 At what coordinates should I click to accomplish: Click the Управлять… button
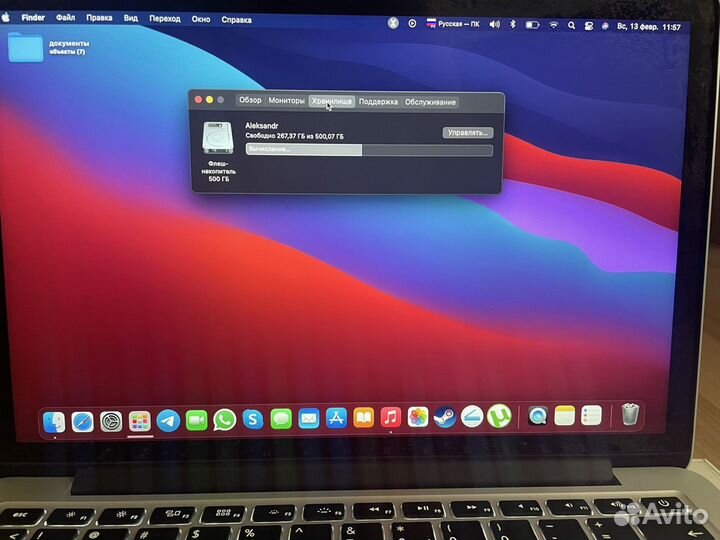(x=468, y=133)
